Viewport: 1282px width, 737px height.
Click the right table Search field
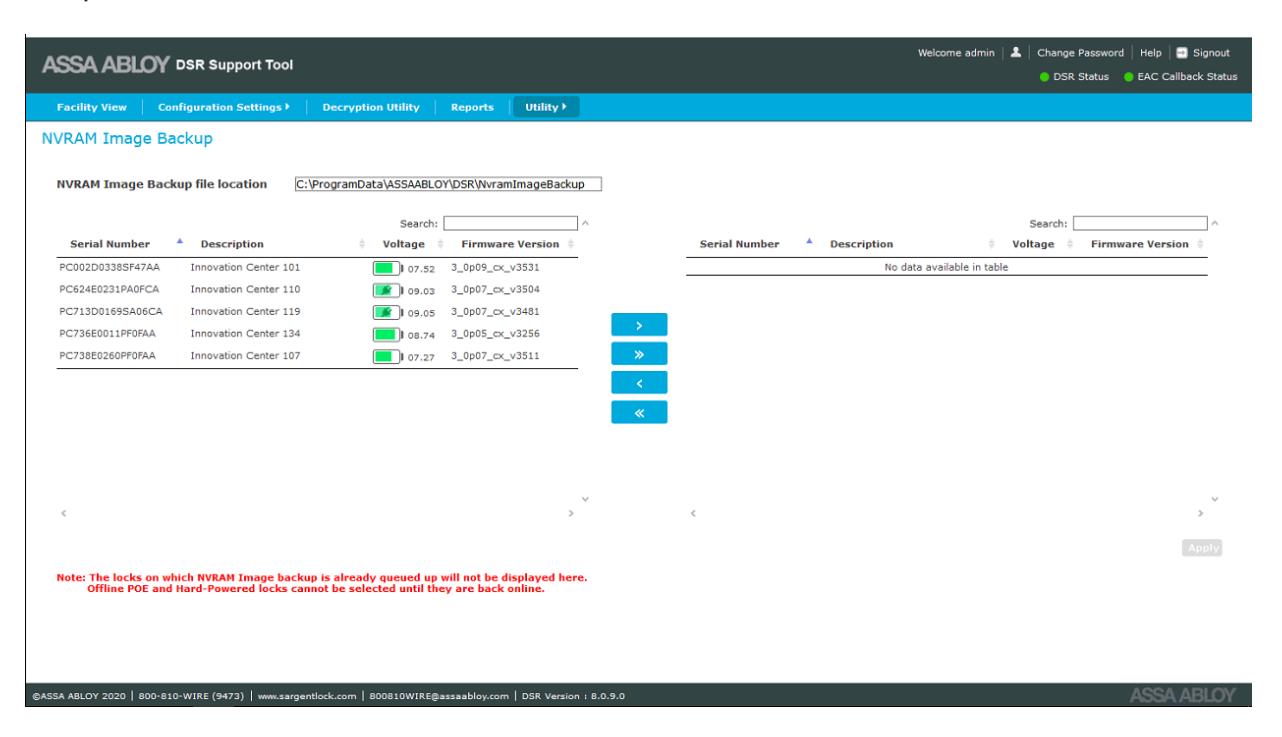pyautogui.click(x=1141, y=224)
